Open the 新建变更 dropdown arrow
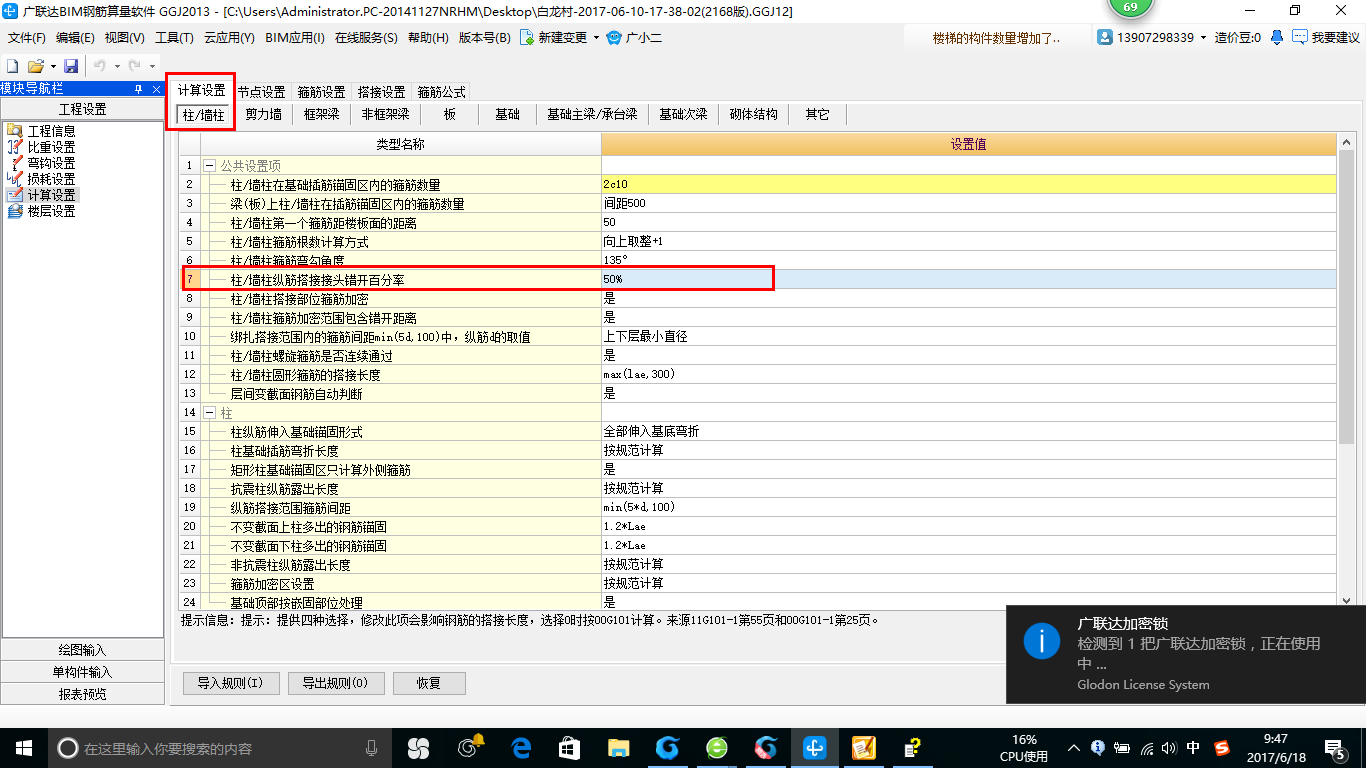 coord(596,38)
